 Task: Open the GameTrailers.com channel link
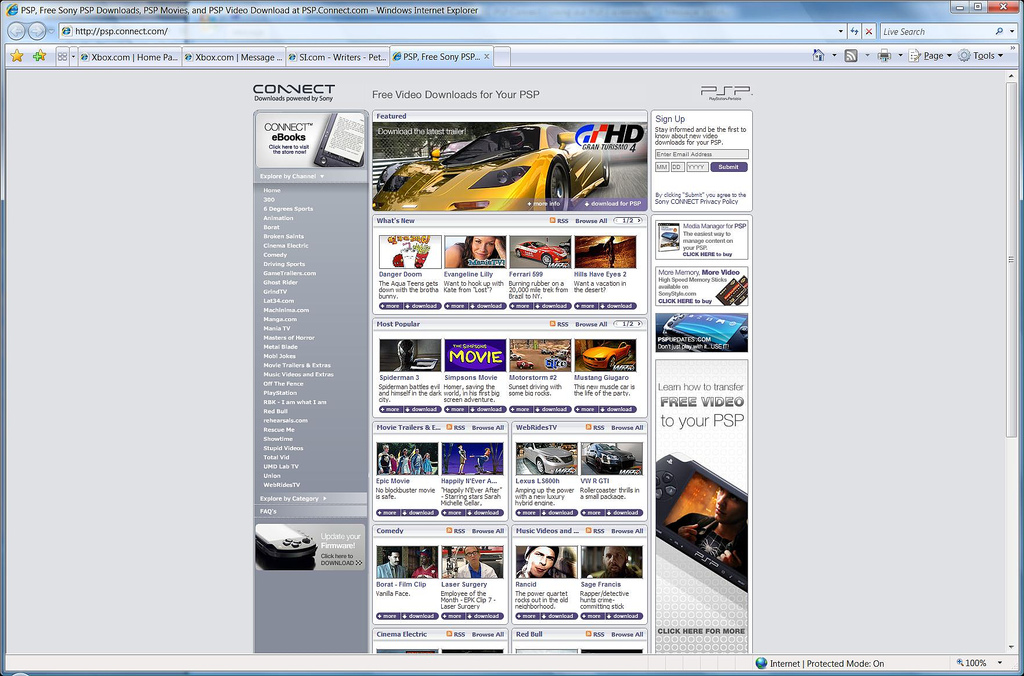click(289, 273)
